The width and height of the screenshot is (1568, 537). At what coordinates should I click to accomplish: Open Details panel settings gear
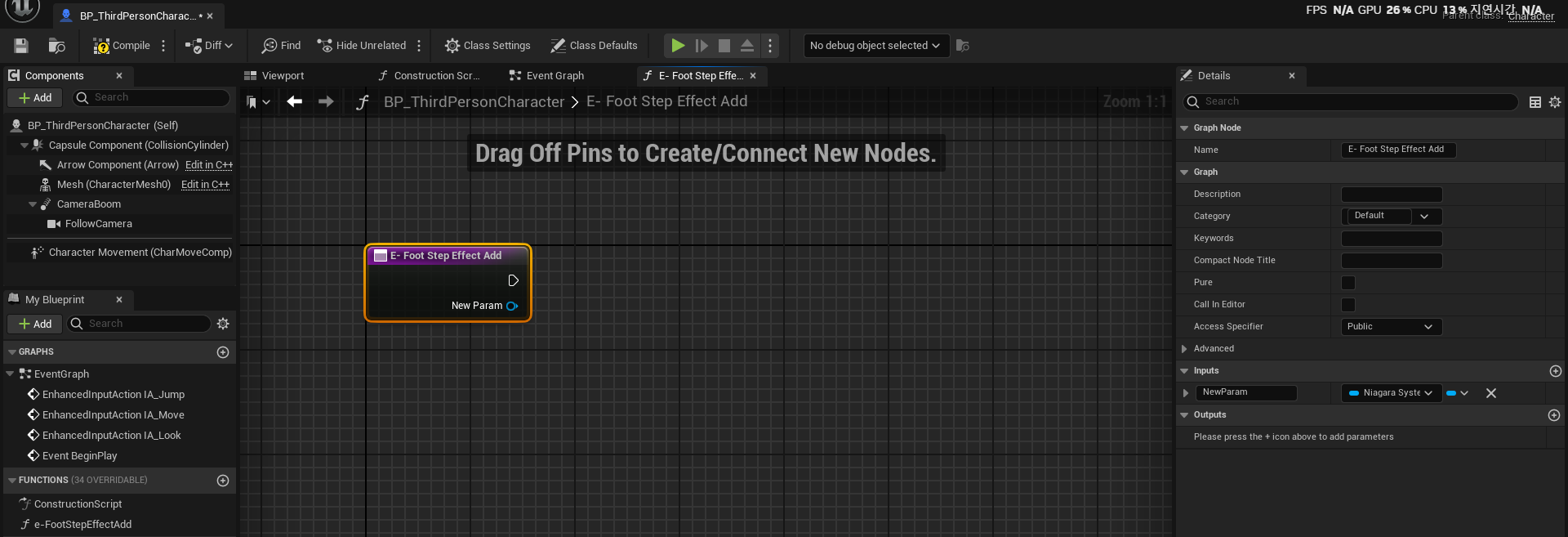(x=1555, y=102)
